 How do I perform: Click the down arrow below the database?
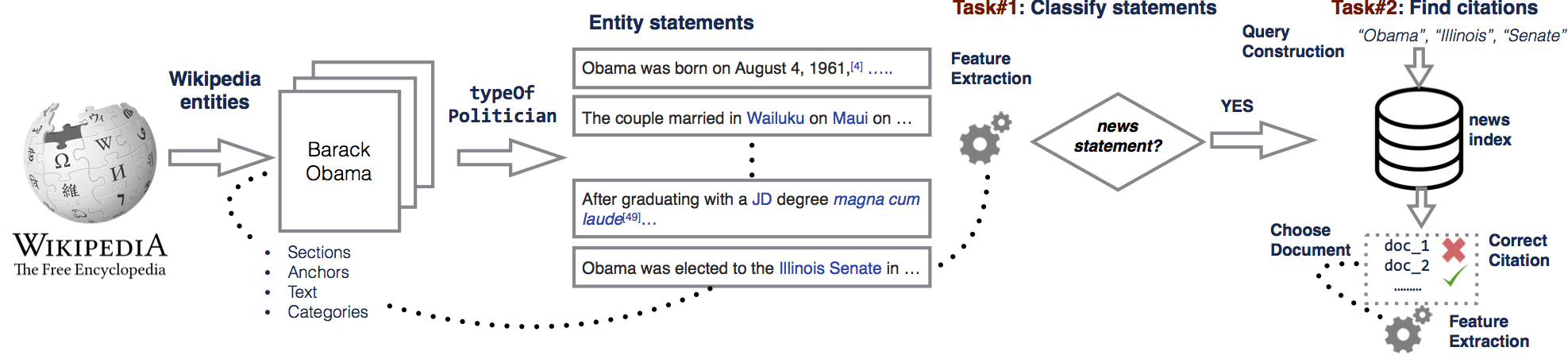[x=1420, y=206]
